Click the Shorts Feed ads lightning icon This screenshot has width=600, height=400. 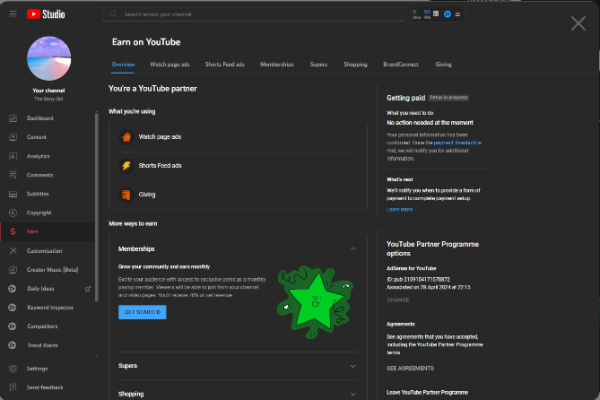(126, 165)
